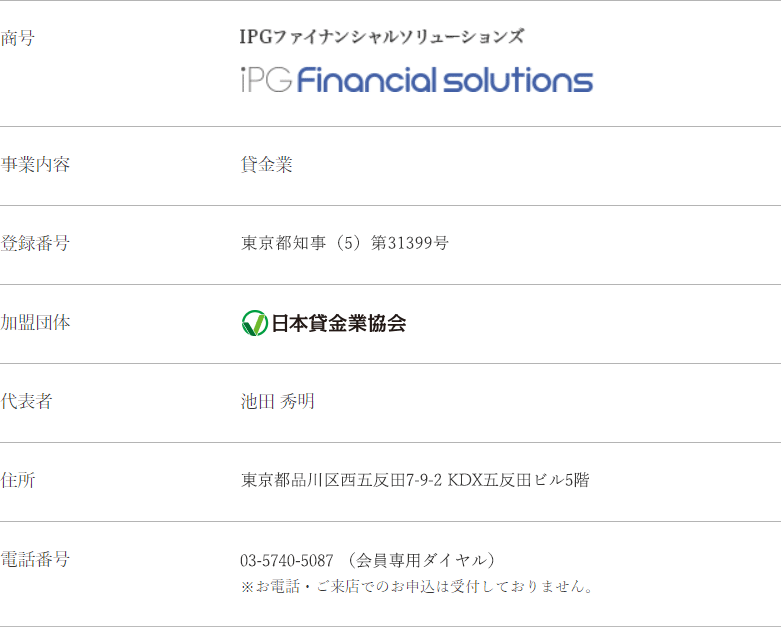This screenshot has height=627, width=781.
Task: Click the 住所 row label
Action: click(x=18, y=480)
